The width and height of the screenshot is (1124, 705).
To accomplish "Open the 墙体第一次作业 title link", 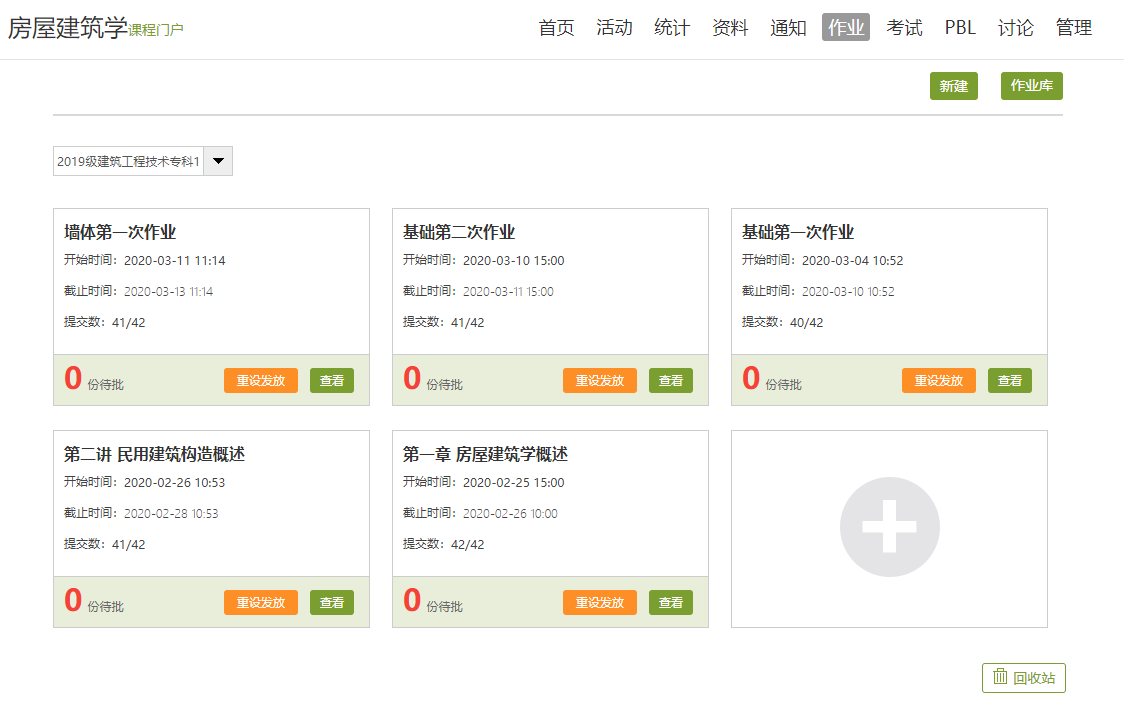I will [120, 233].
